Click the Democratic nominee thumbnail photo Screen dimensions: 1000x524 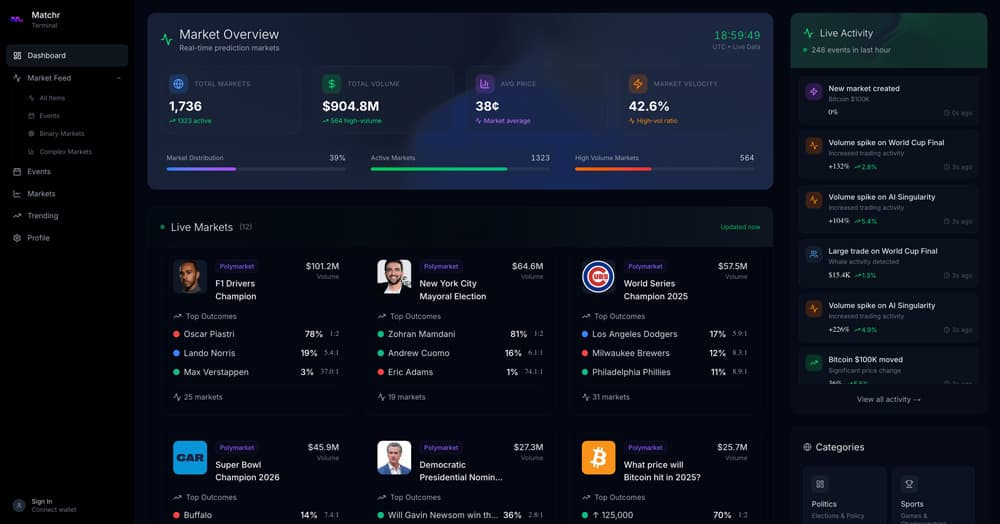pos(394,458)
